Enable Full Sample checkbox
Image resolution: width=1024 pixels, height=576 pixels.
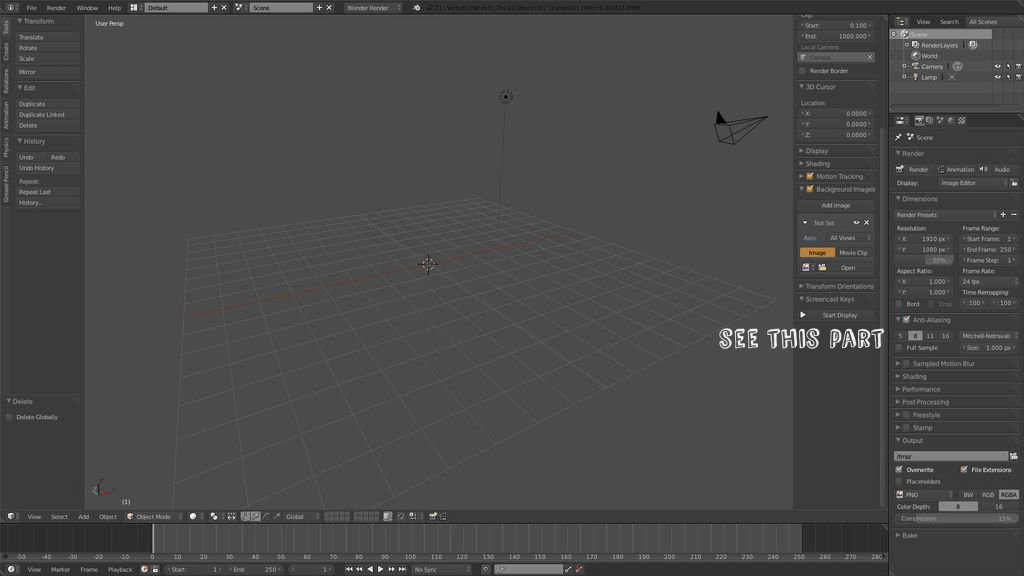(x=899, y=348)
